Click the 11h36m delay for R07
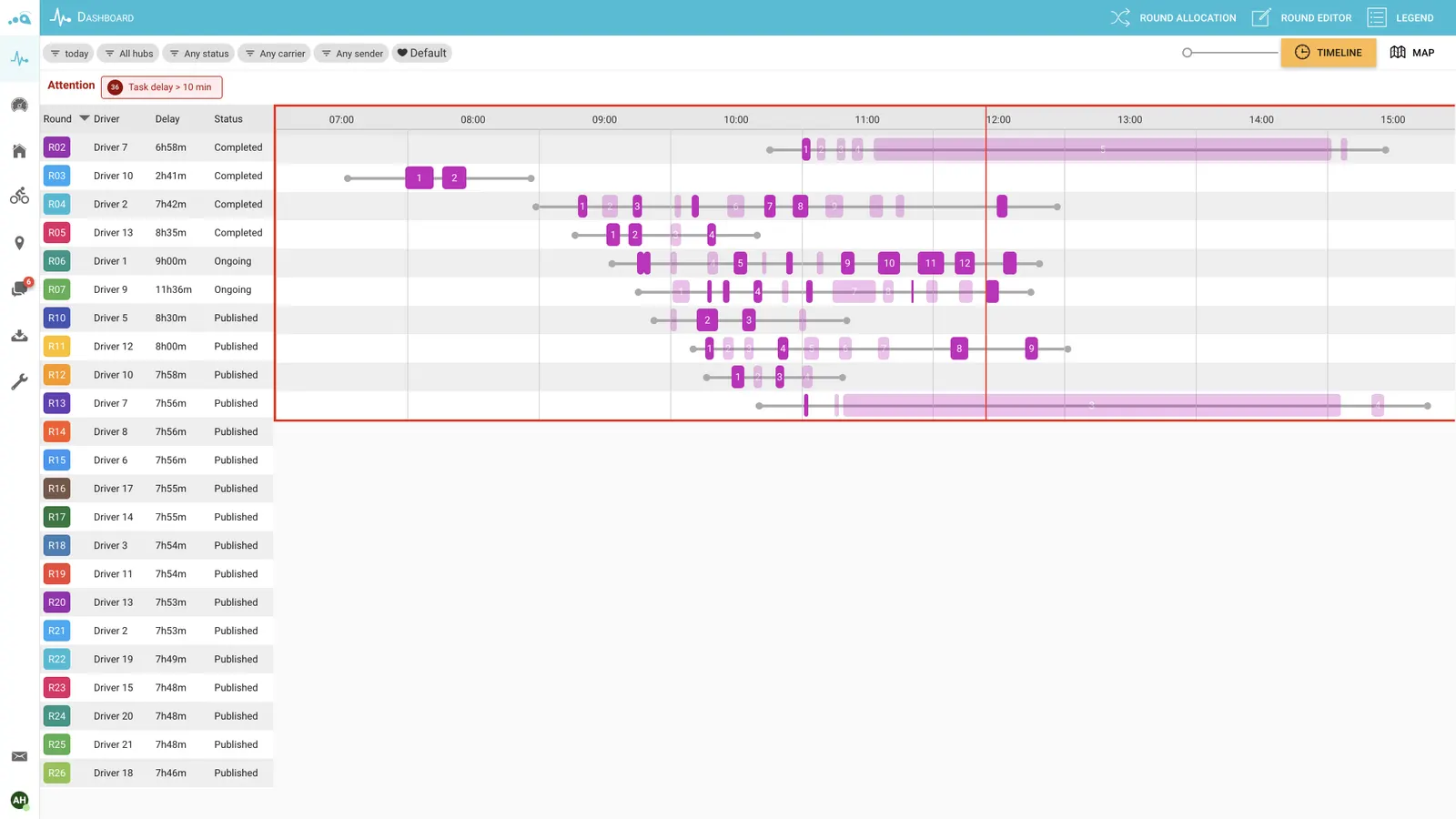Screen dimensions: 1456x819 coord(173,289)
